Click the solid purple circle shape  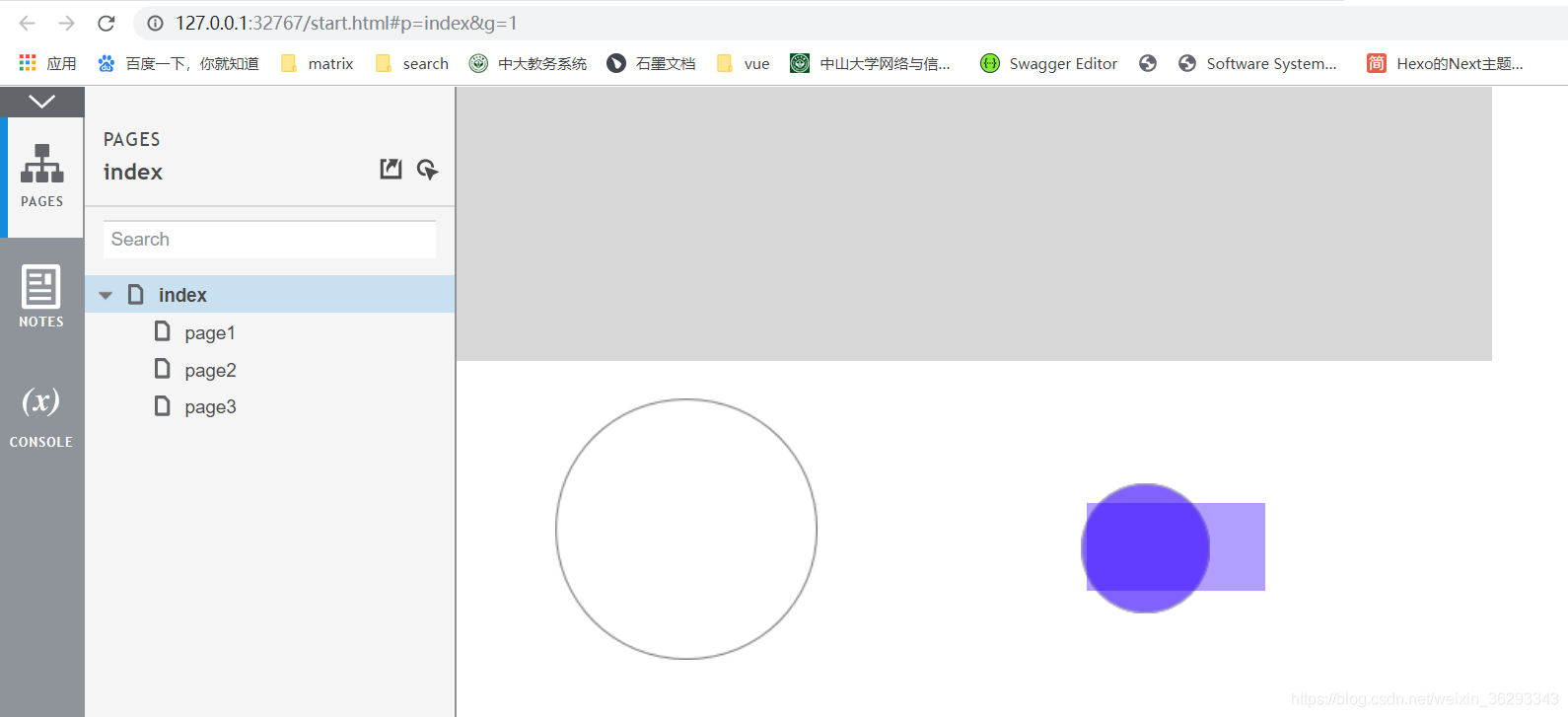(x=1145, y=547)
